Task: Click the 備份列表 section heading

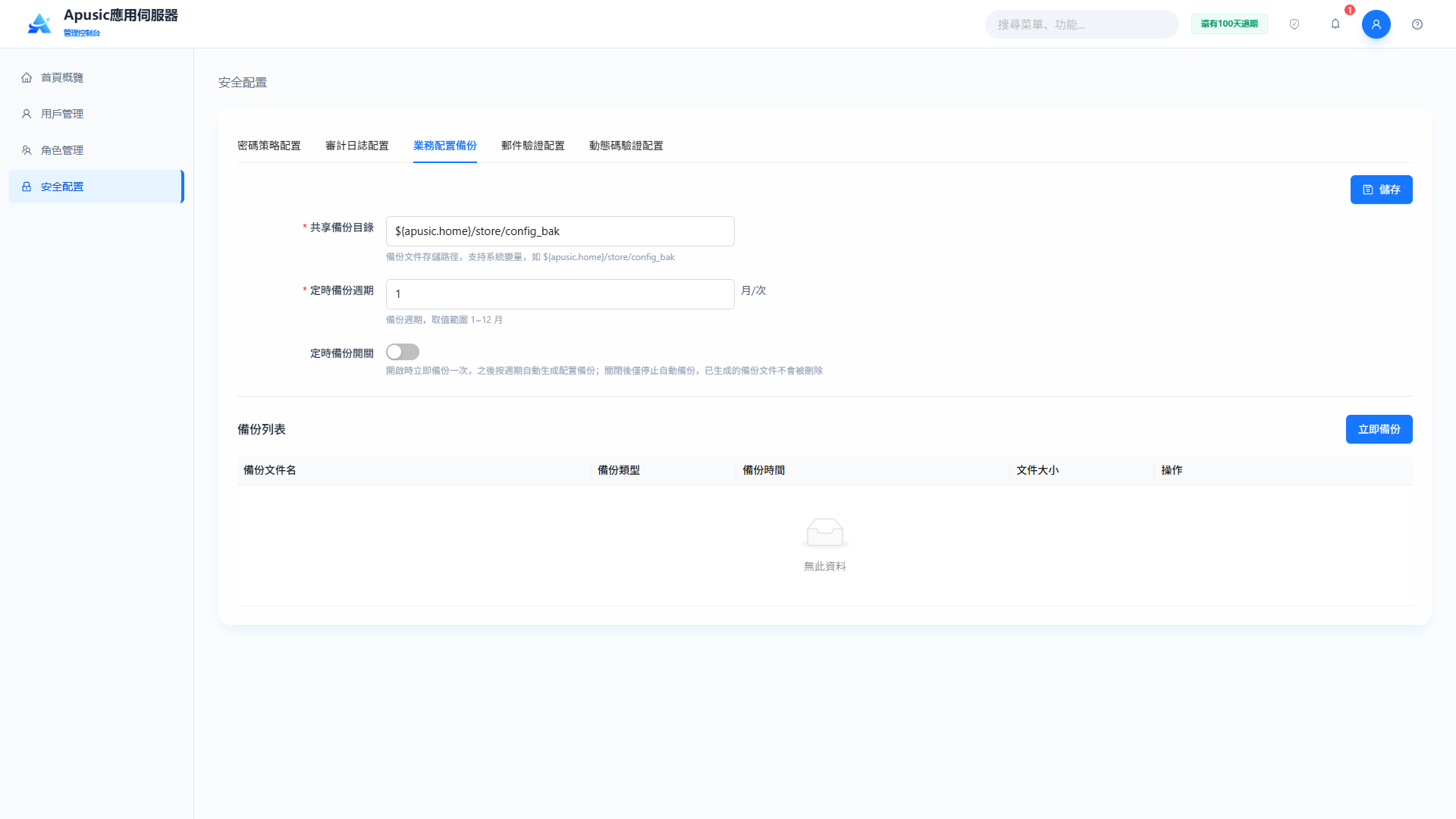Action: 262,429
